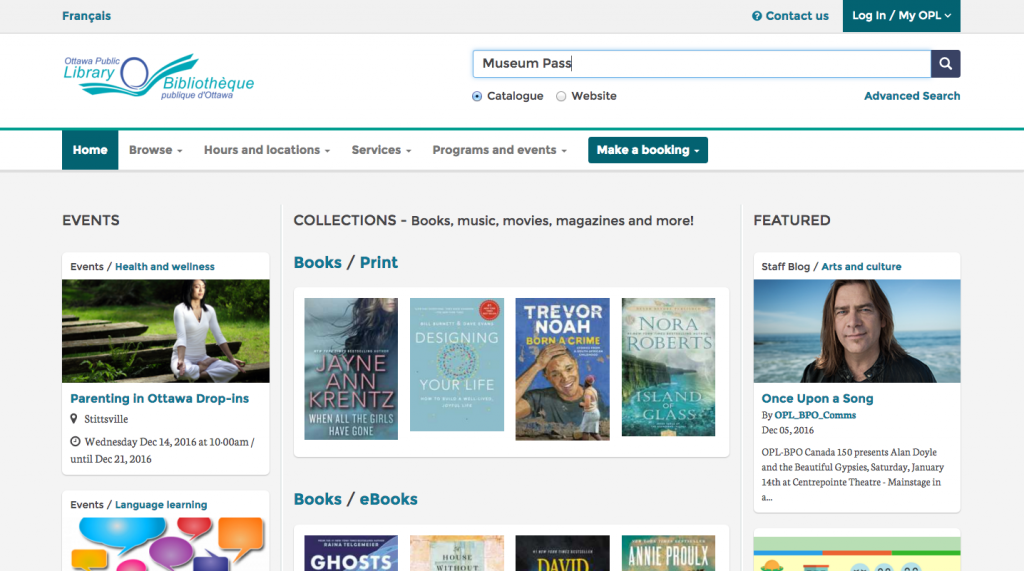Click the magnifying glass search button
Image resolution: width=1024 pixels, height=571 pixels.
pos(945,64)
